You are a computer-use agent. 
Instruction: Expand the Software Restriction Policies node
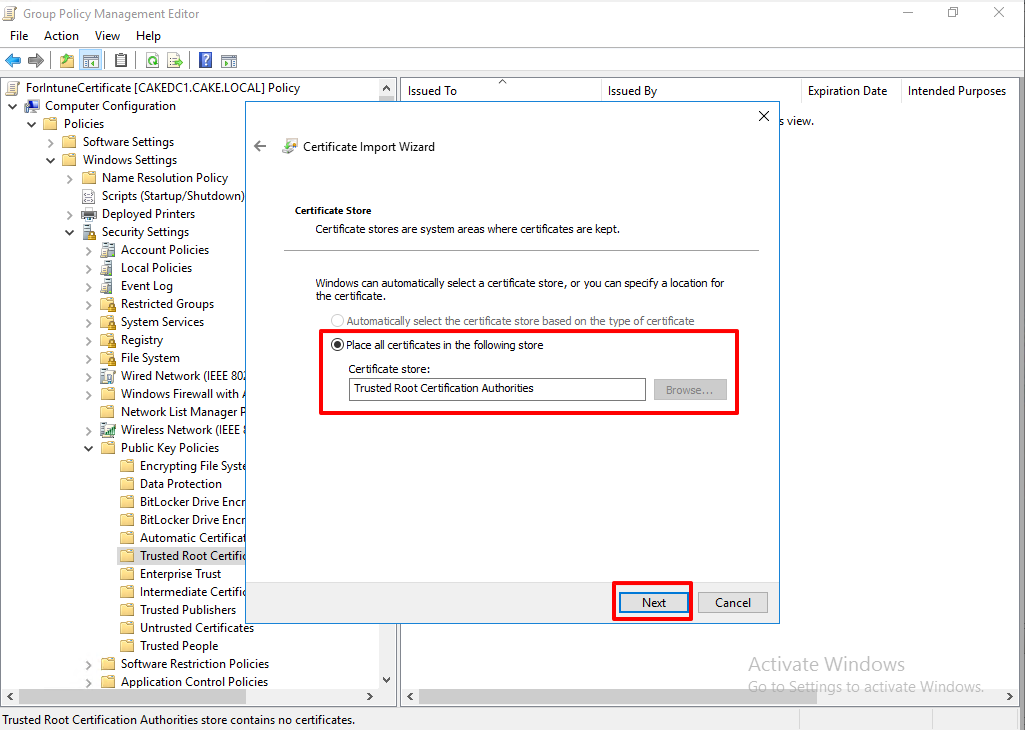point(88,664)
